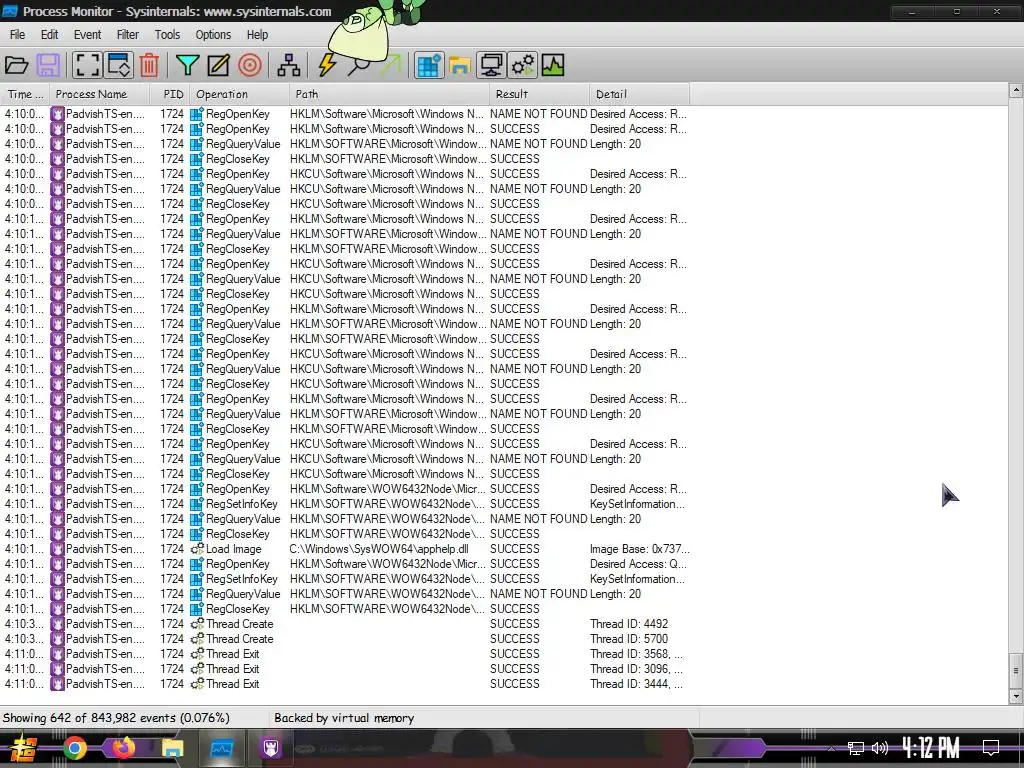This screenshot has height=768, width=1024.
Task: Select Thread Exit row with Thread ID 3096
Action: [x=345, y=669]
